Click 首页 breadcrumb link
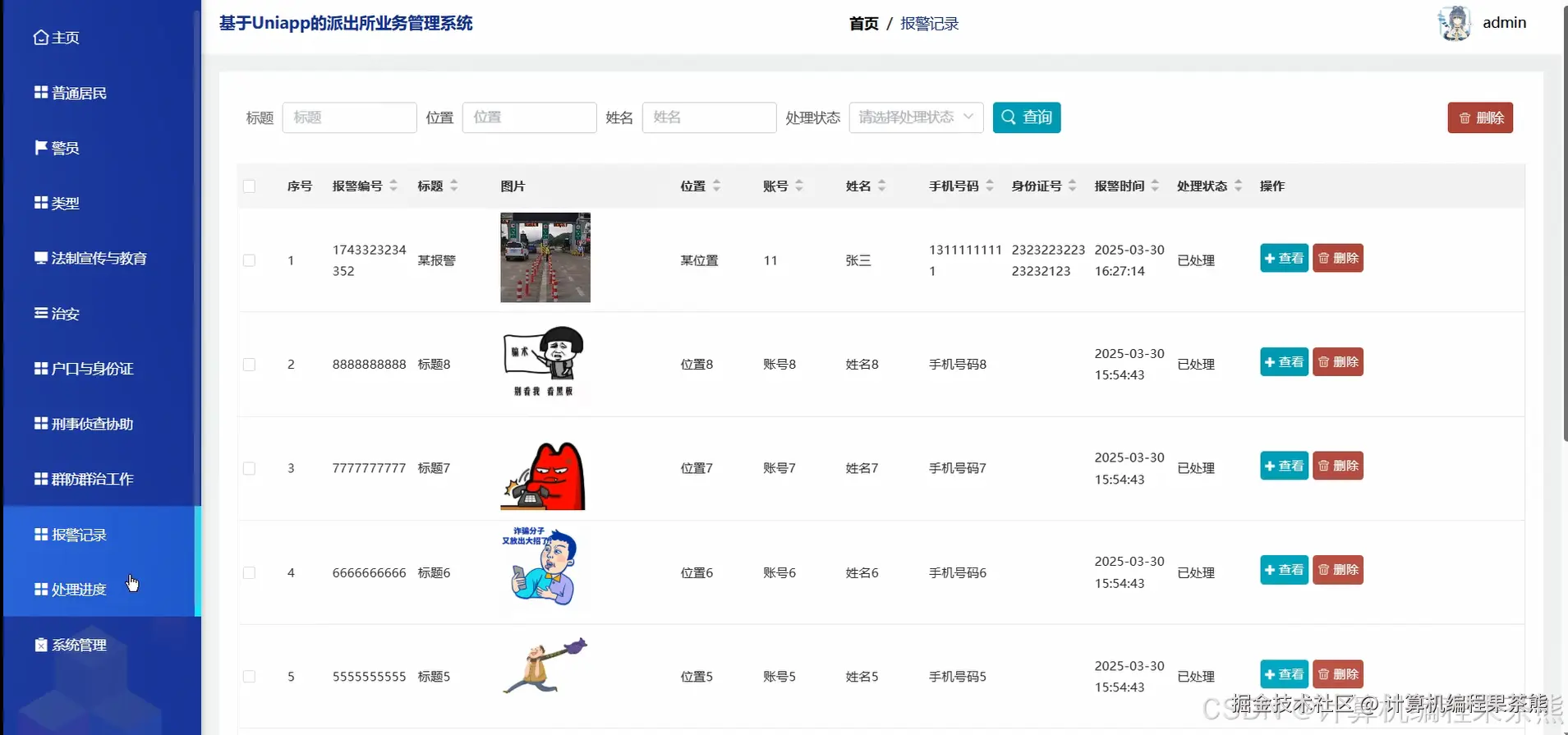The width and height of the screenshot is (1568, 735). click(863, 24)
